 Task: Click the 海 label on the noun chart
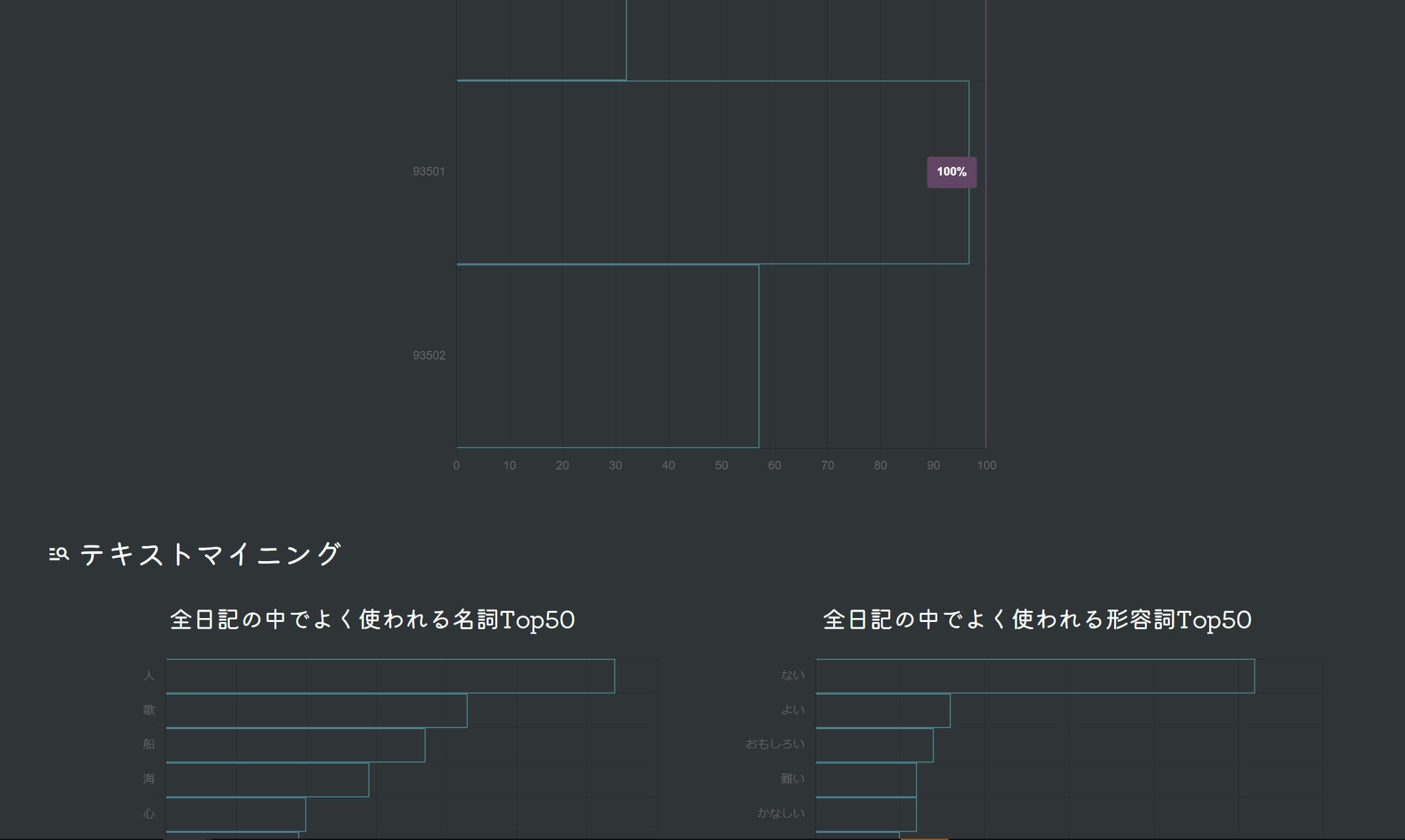pyautogui.click(x=149, y=778)
